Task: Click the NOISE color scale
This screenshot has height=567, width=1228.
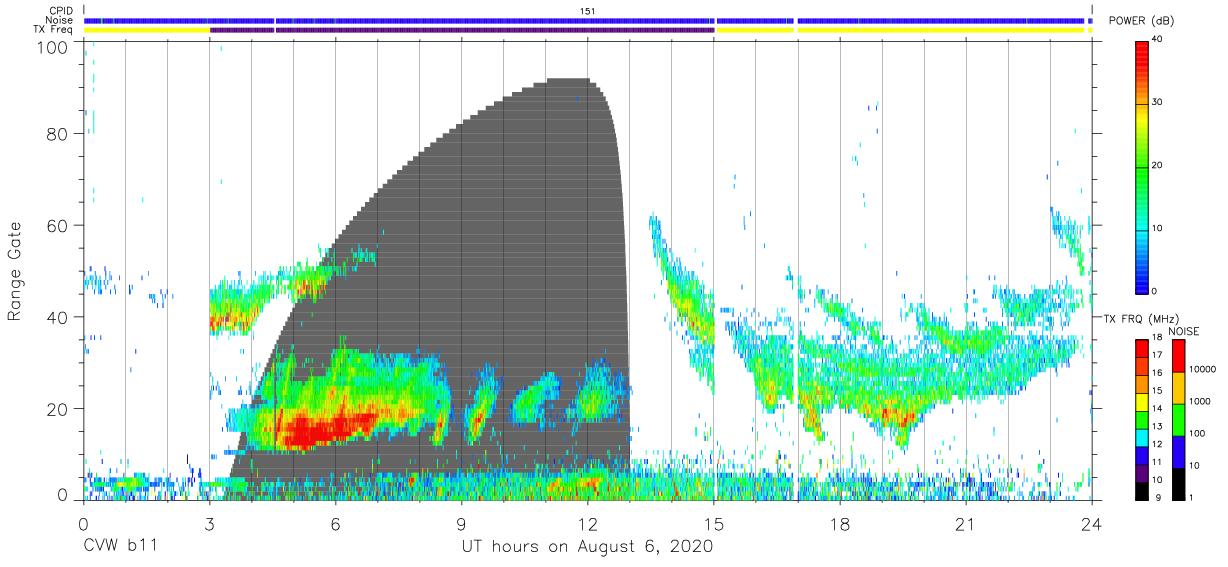Action: coord(1178,418)
